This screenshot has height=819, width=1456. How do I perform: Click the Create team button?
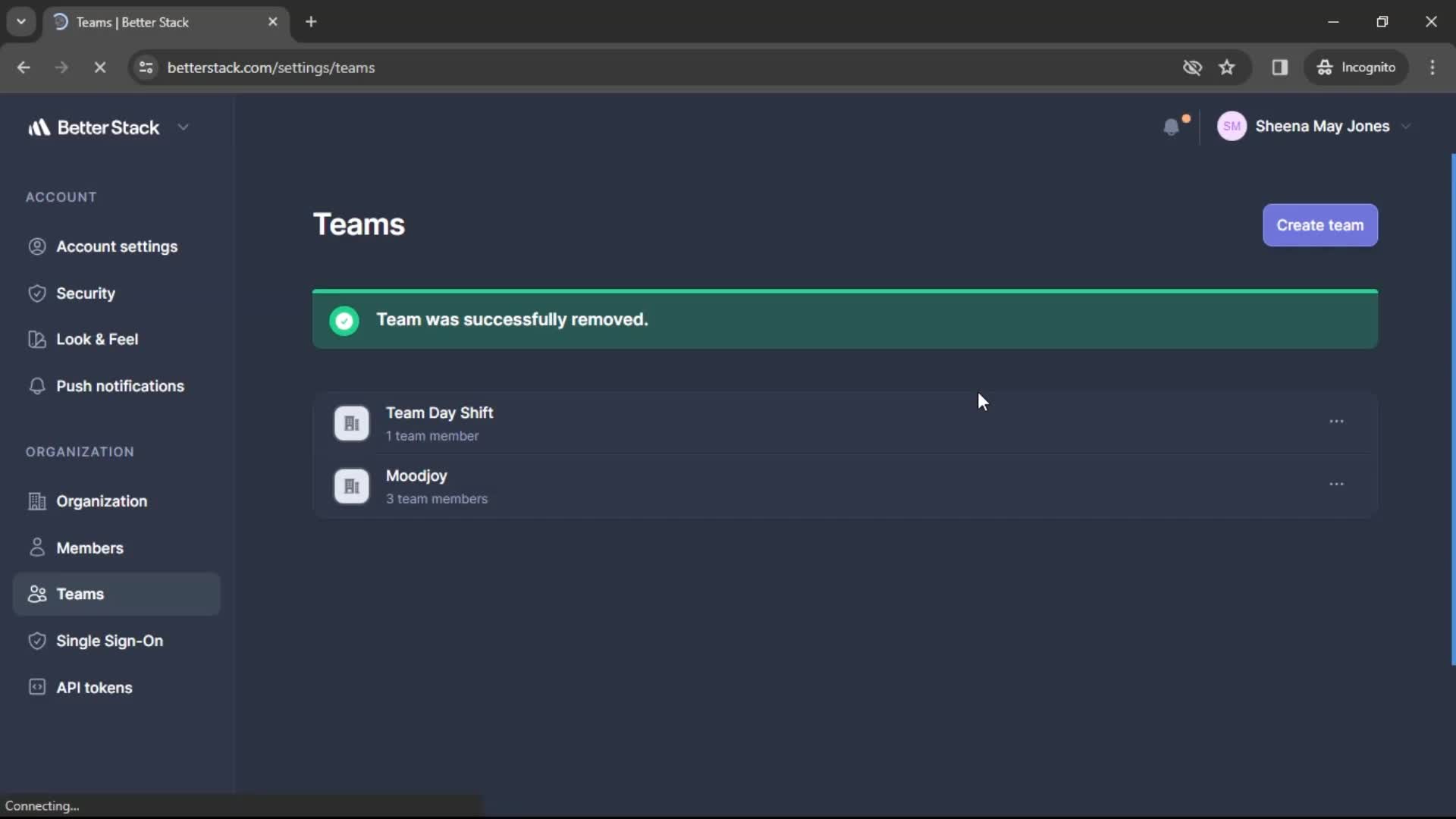(1320, 225)
